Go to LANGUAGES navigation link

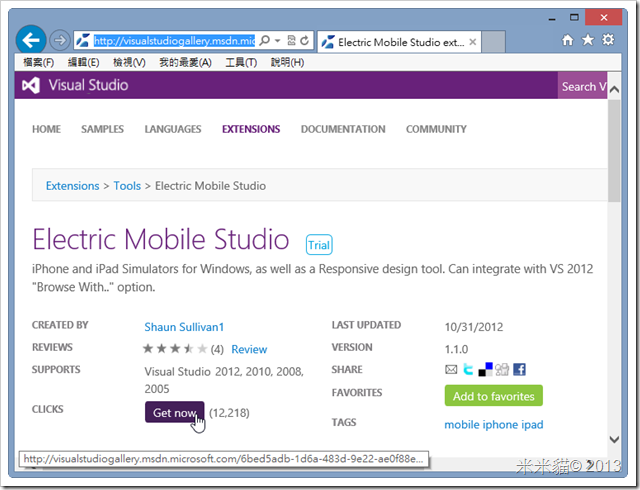click(x=173, y=129)
